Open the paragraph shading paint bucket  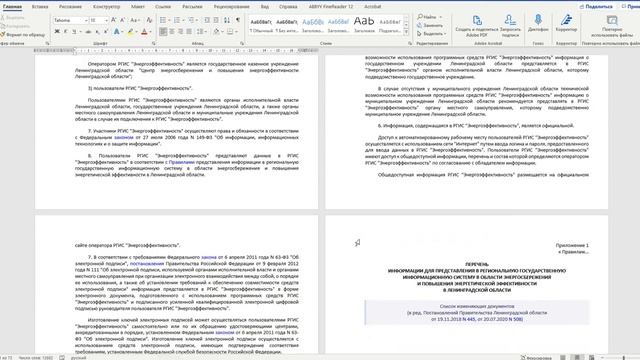[x=216, y=31]
